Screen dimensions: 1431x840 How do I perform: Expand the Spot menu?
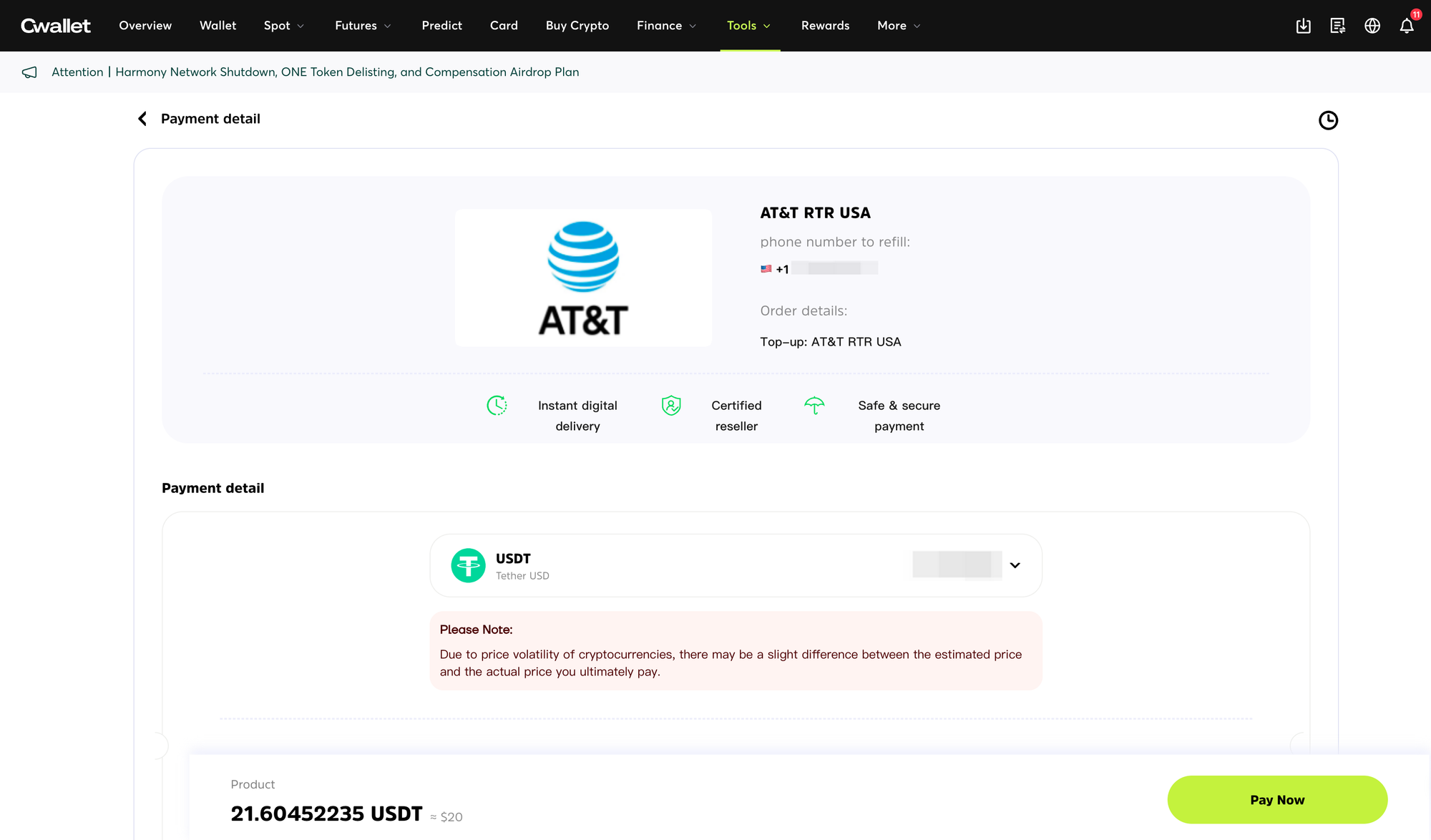pyautogui.click(x=284, y=26)
